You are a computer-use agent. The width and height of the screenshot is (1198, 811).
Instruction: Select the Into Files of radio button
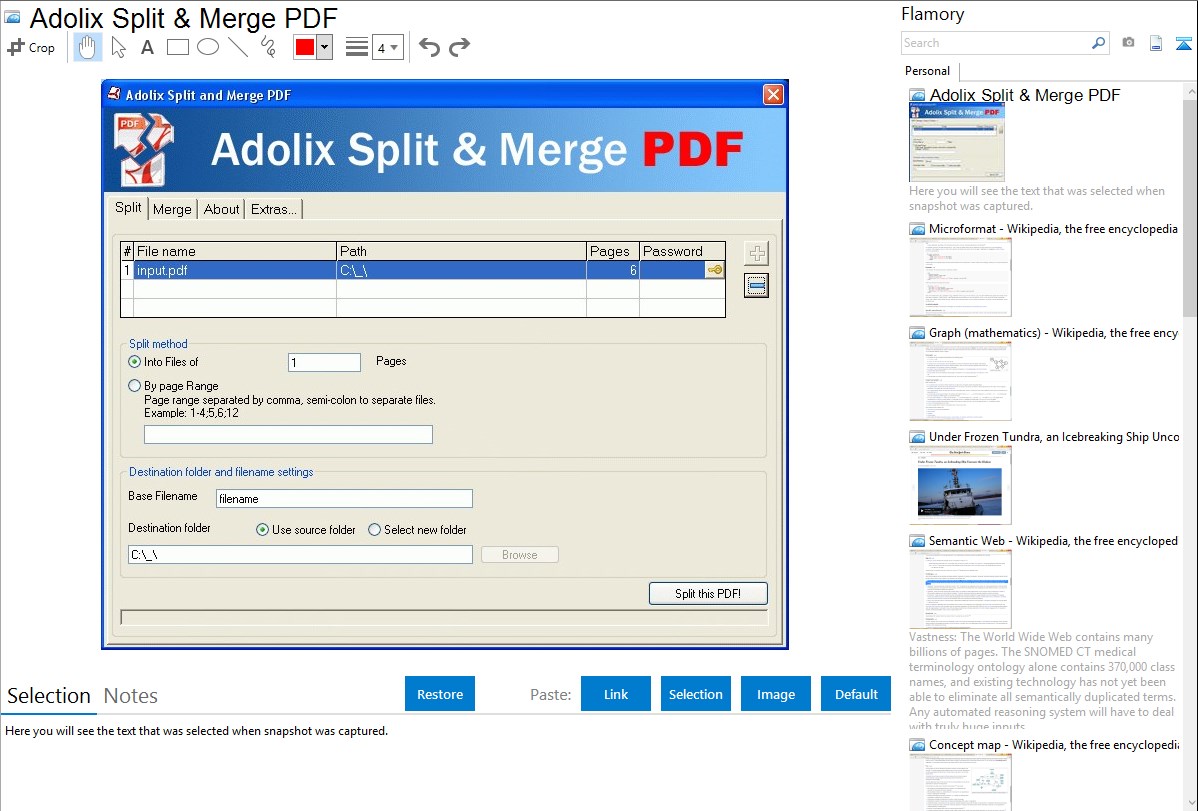click(134, 362)
